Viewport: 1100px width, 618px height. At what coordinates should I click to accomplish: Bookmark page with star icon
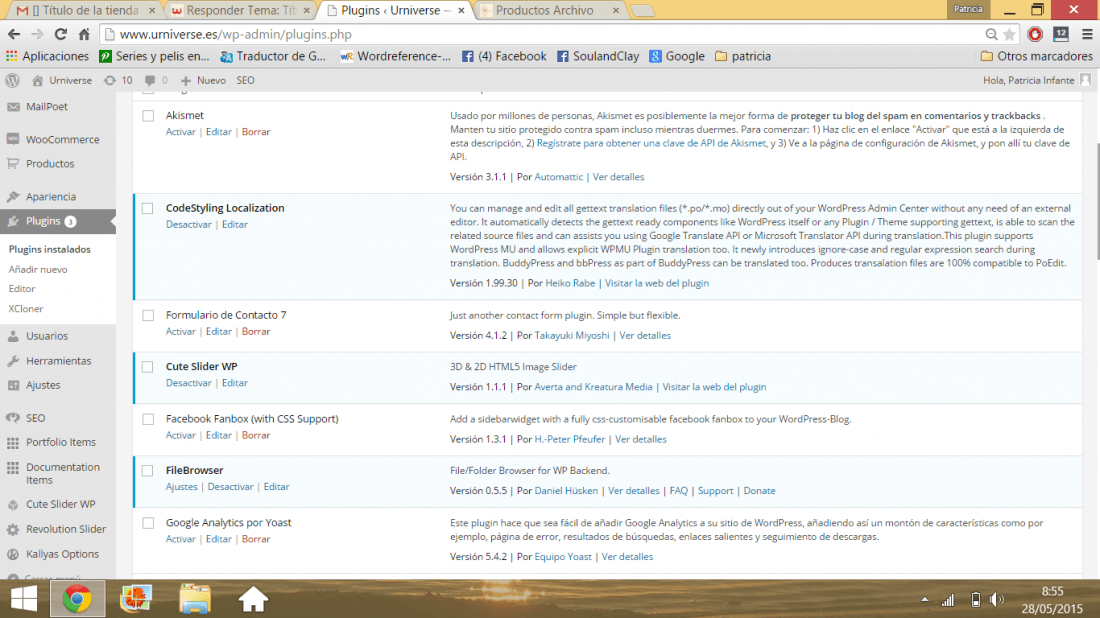[1010, 34]
